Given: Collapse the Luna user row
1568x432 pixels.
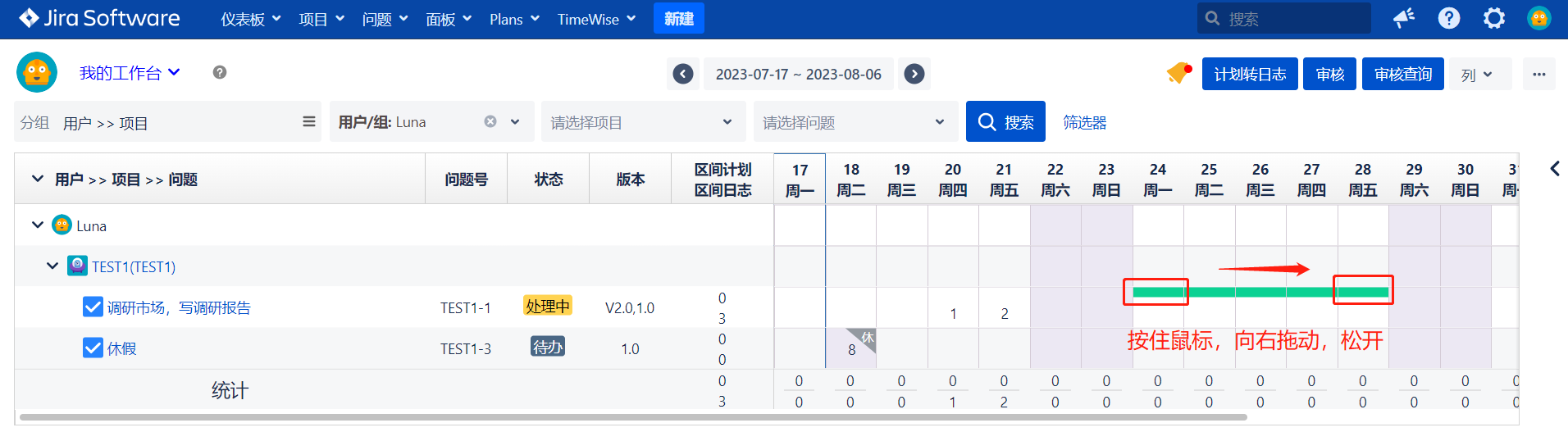Looking at the screenshot, I should click(x=38, y=225).
